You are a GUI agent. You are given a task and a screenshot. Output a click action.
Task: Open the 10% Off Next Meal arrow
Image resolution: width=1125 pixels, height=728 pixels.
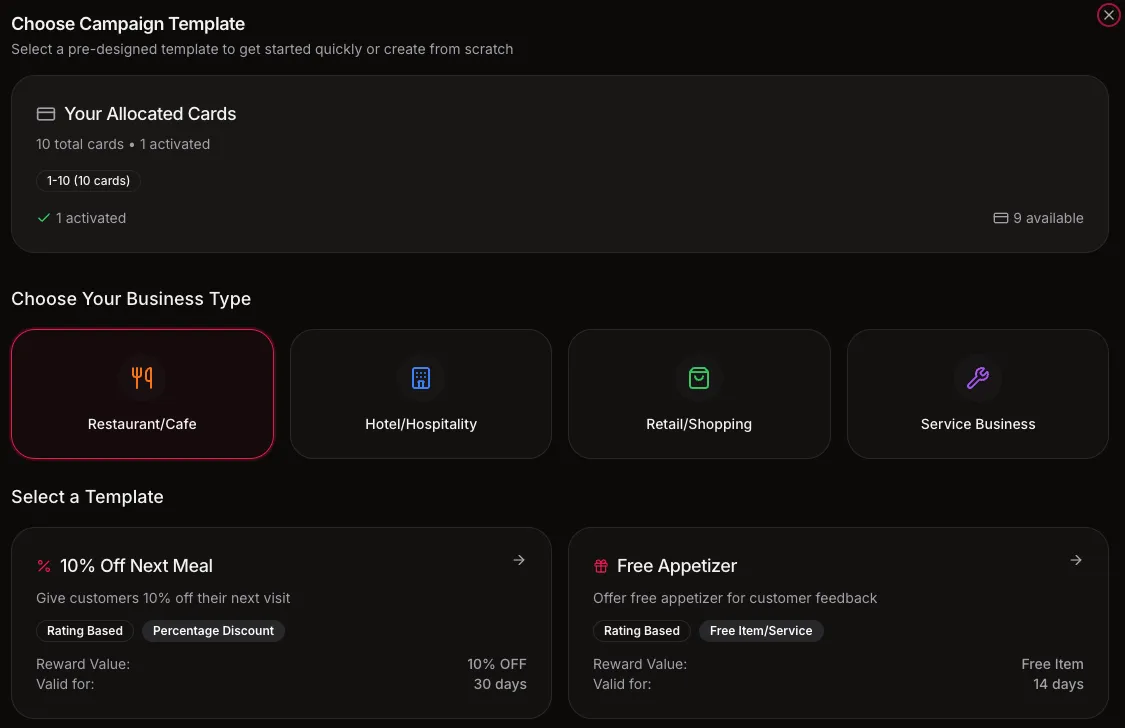[x=519, y=560]
